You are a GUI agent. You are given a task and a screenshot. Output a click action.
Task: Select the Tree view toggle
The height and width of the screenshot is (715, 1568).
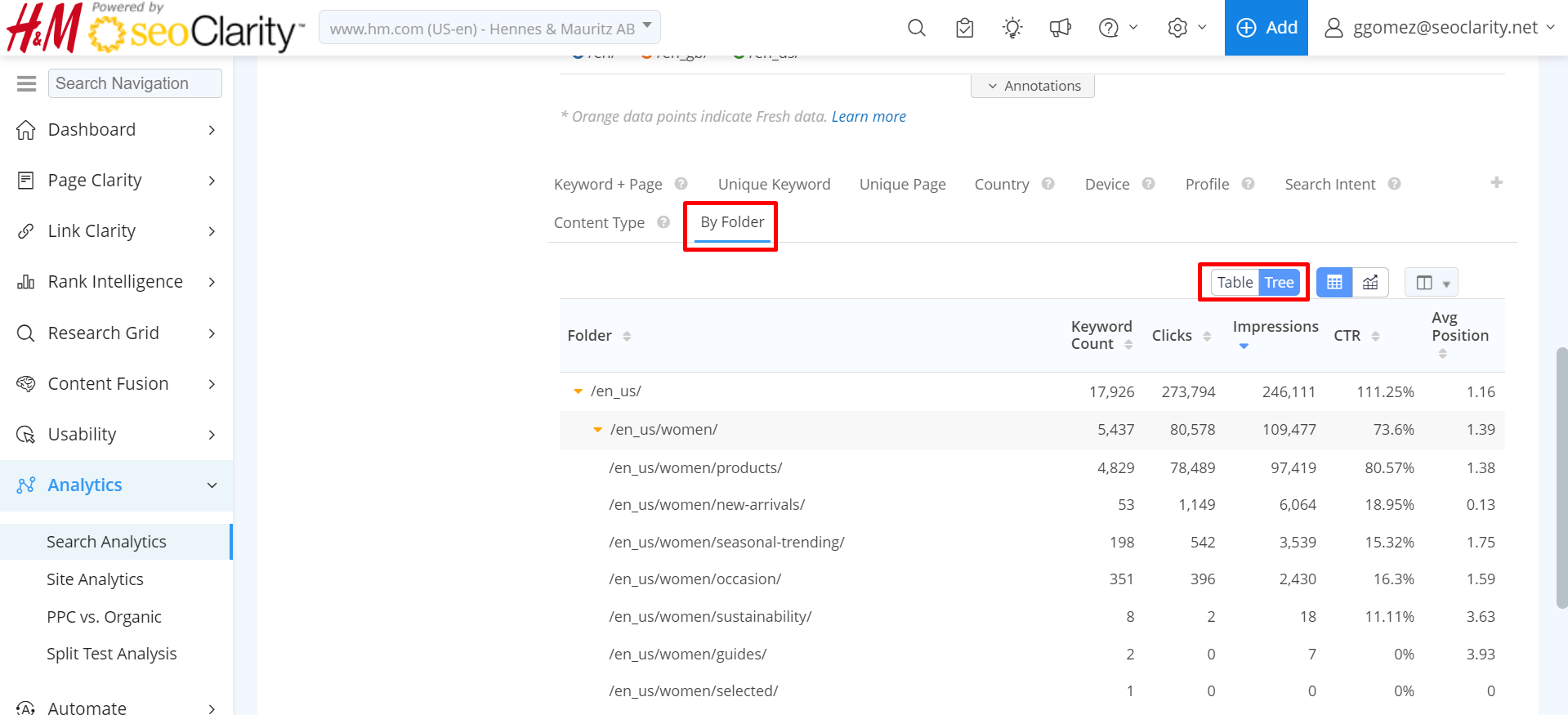coord(1279,283)
